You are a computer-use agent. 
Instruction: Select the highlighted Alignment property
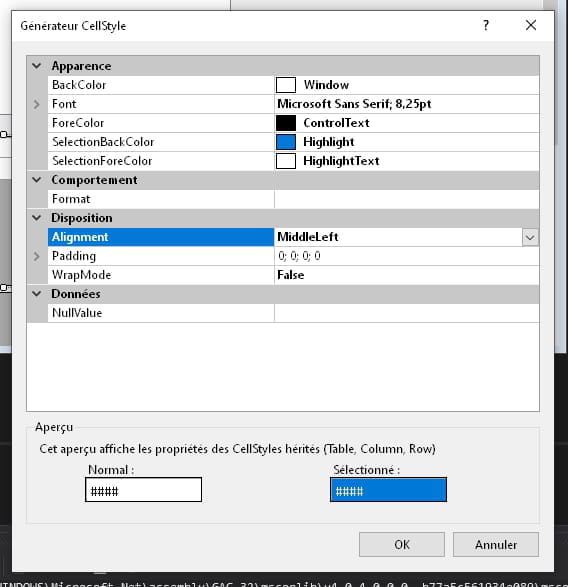point(161,237)
